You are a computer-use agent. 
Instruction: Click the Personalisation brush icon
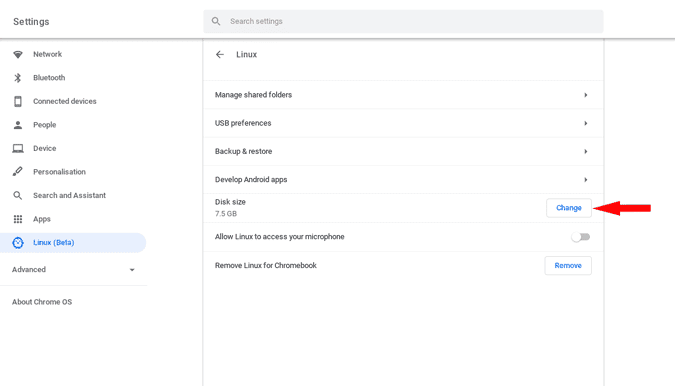click(18, 172)
